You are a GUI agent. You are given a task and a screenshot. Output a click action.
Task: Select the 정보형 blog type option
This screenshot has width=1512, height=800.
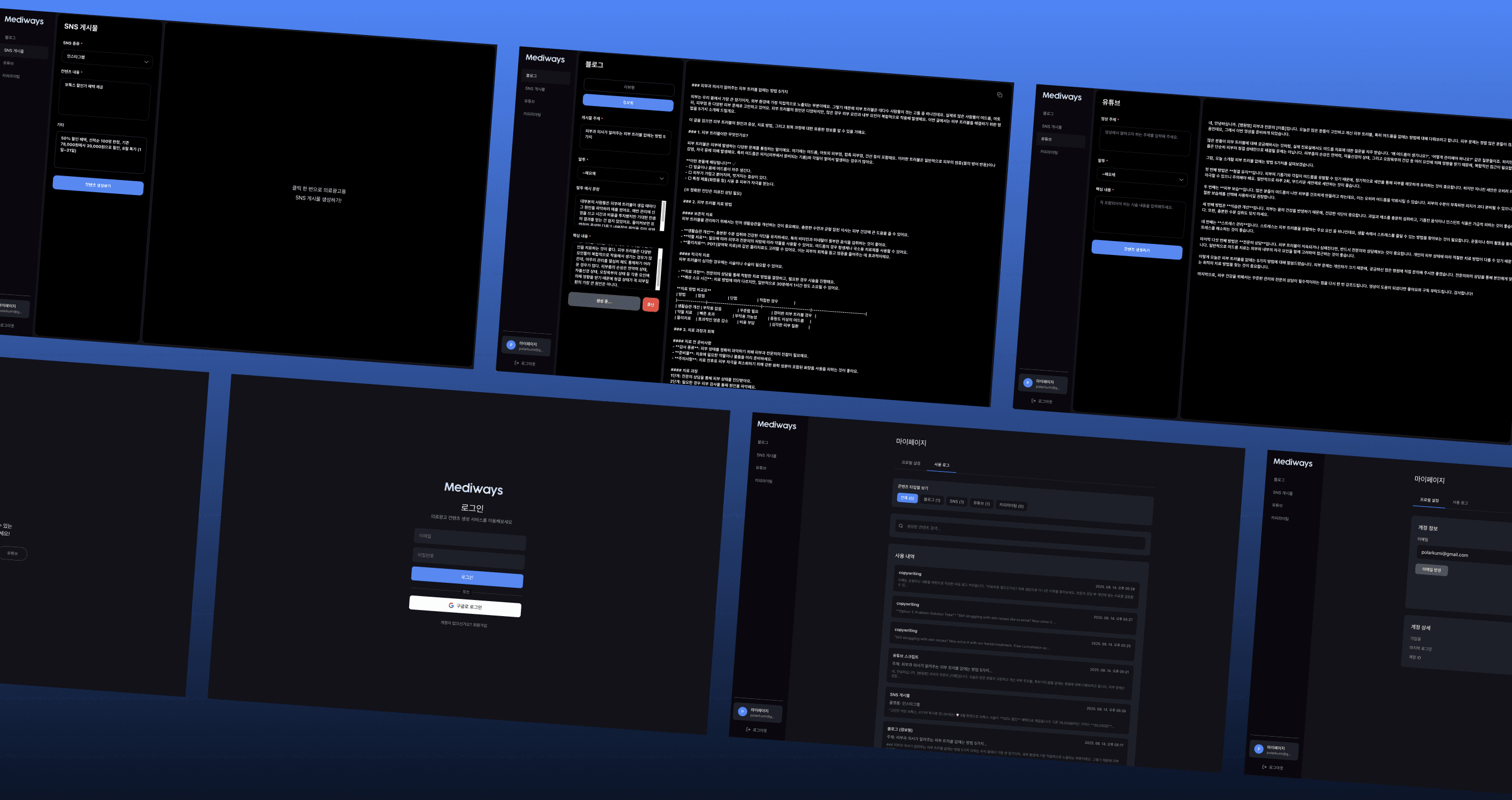[628, 103]
